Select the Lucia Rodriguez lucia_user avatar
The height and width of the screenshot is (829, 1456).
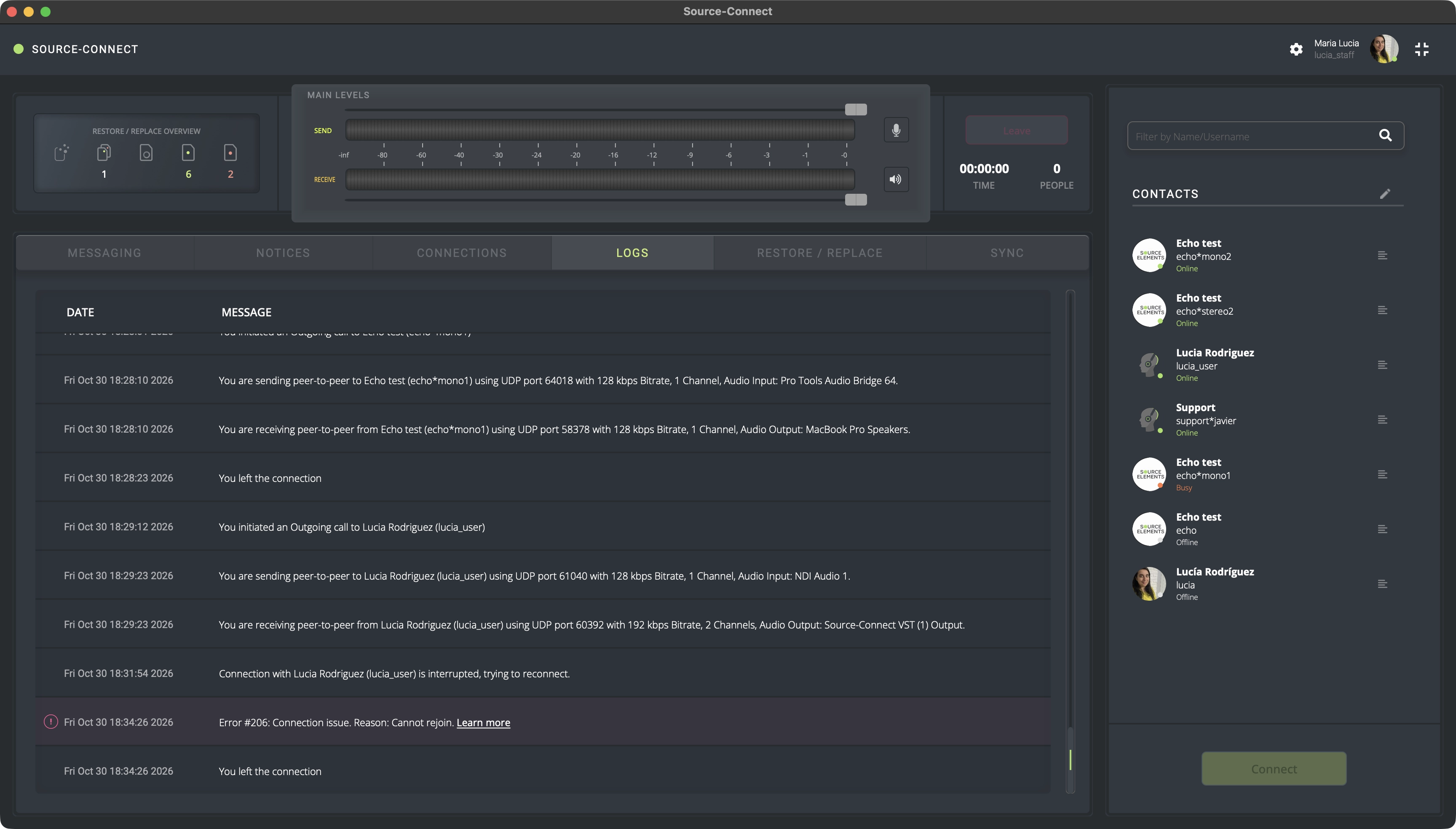(1149, 364)
